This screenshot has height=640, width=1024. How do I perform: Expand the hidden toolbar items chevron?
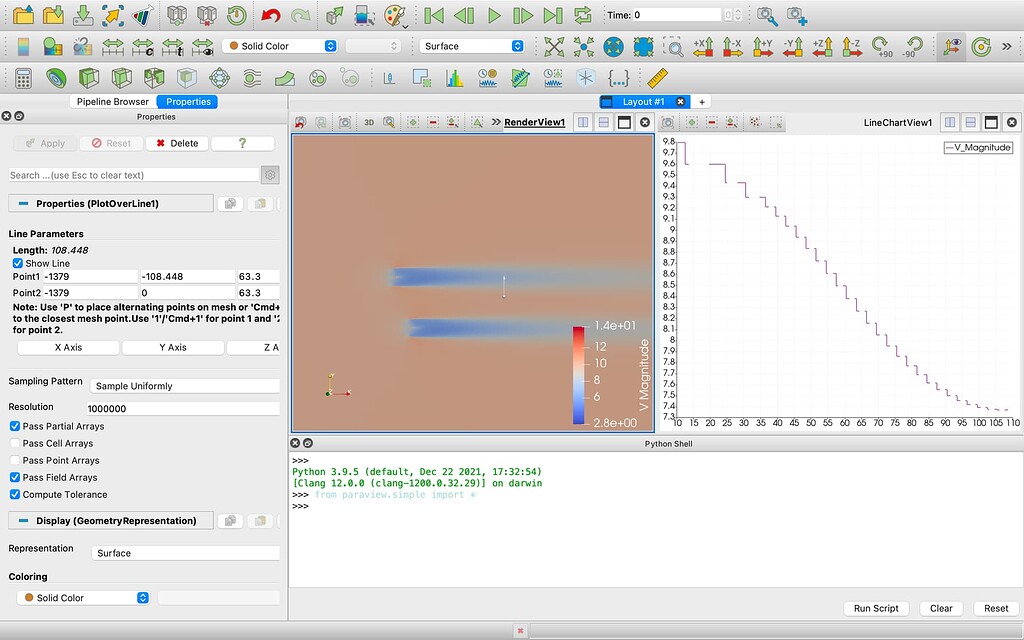click(1006, 46)
